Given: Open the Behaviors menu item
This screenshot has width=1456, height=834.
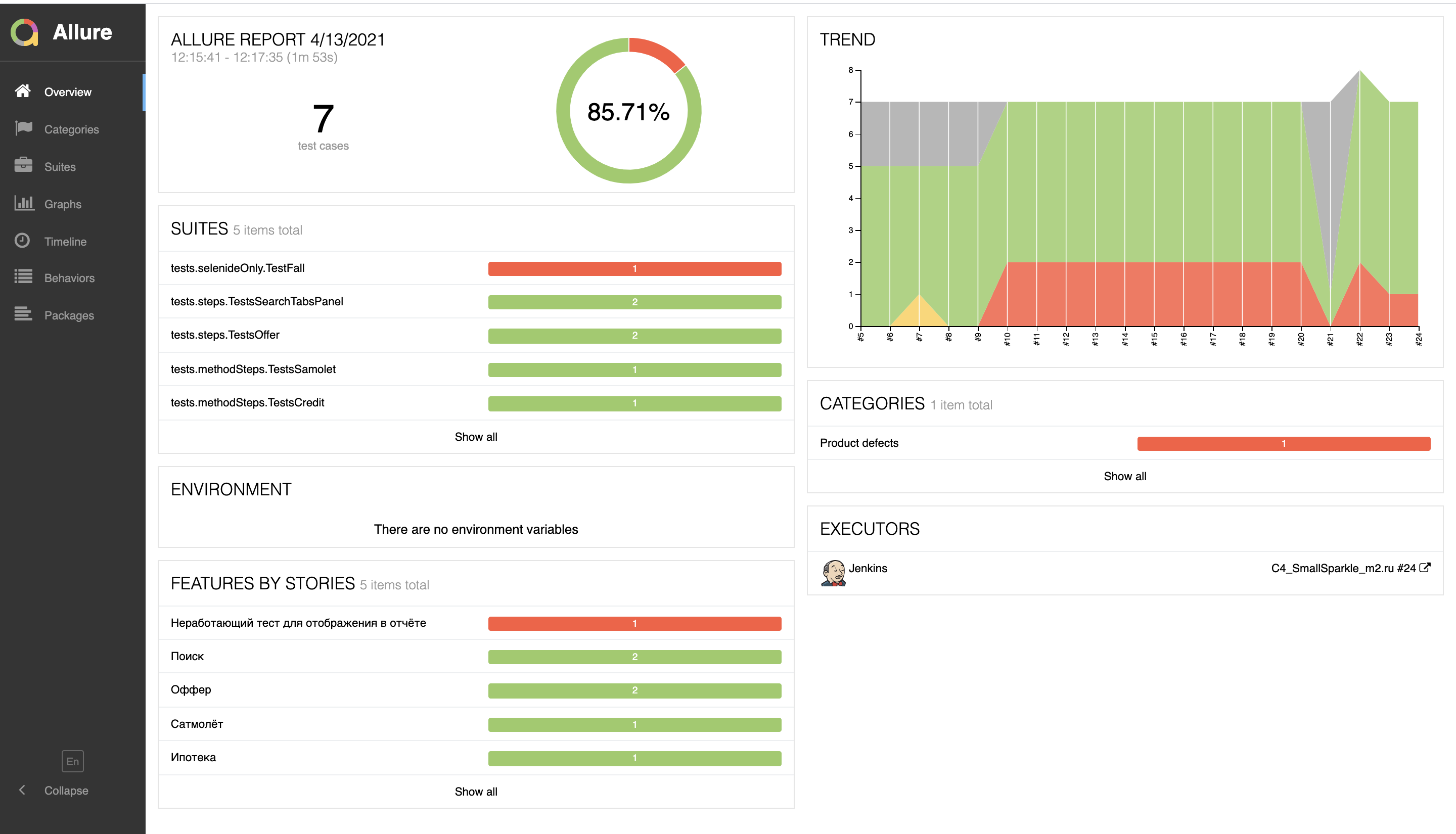Looking at the screenshot, I should pyautogui.click(x=73, y=278).
